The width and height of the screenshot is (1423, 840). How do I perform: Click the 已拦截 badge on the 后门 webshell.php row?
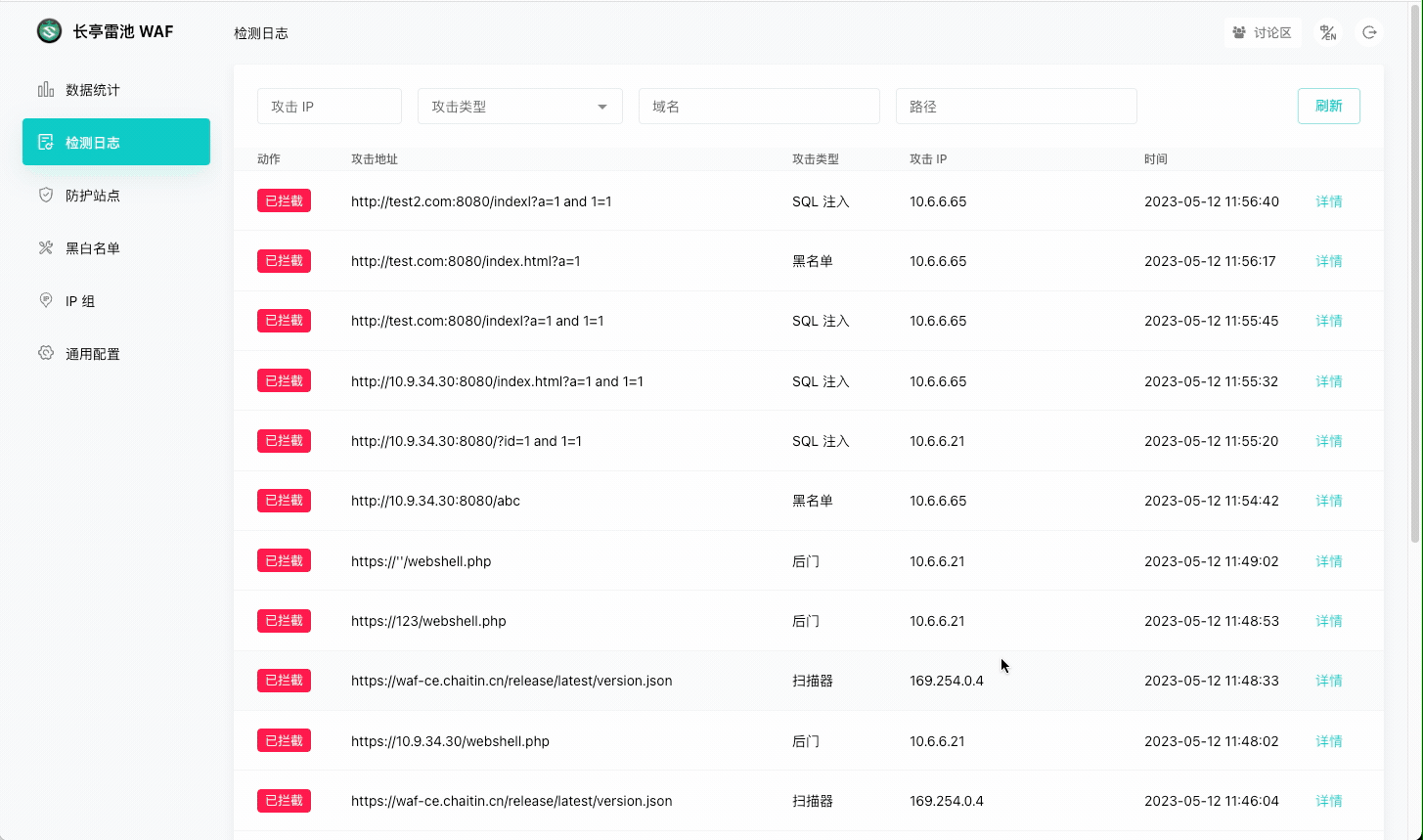(x=284, y=560)
